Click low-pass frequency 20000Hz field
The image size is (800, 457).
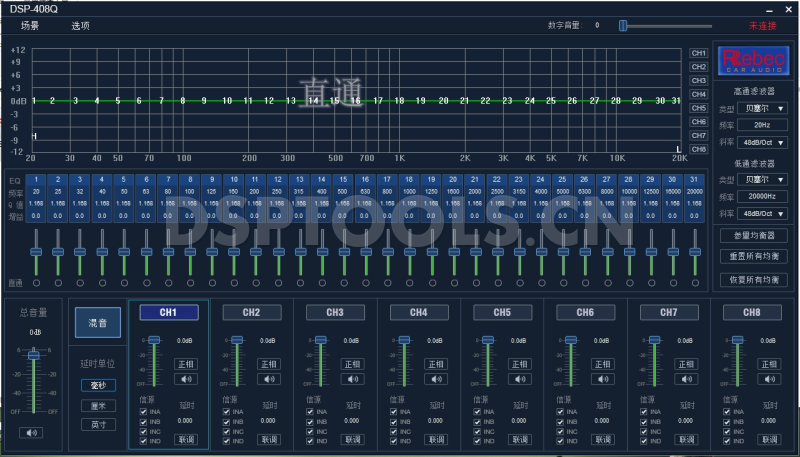click(762, 196)
